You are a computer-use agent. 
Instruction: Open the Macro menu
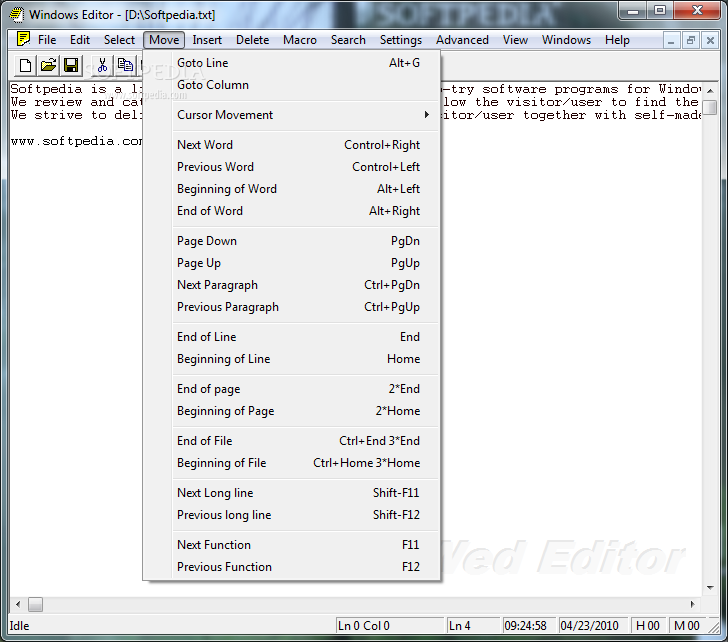(x=300, y=40)
